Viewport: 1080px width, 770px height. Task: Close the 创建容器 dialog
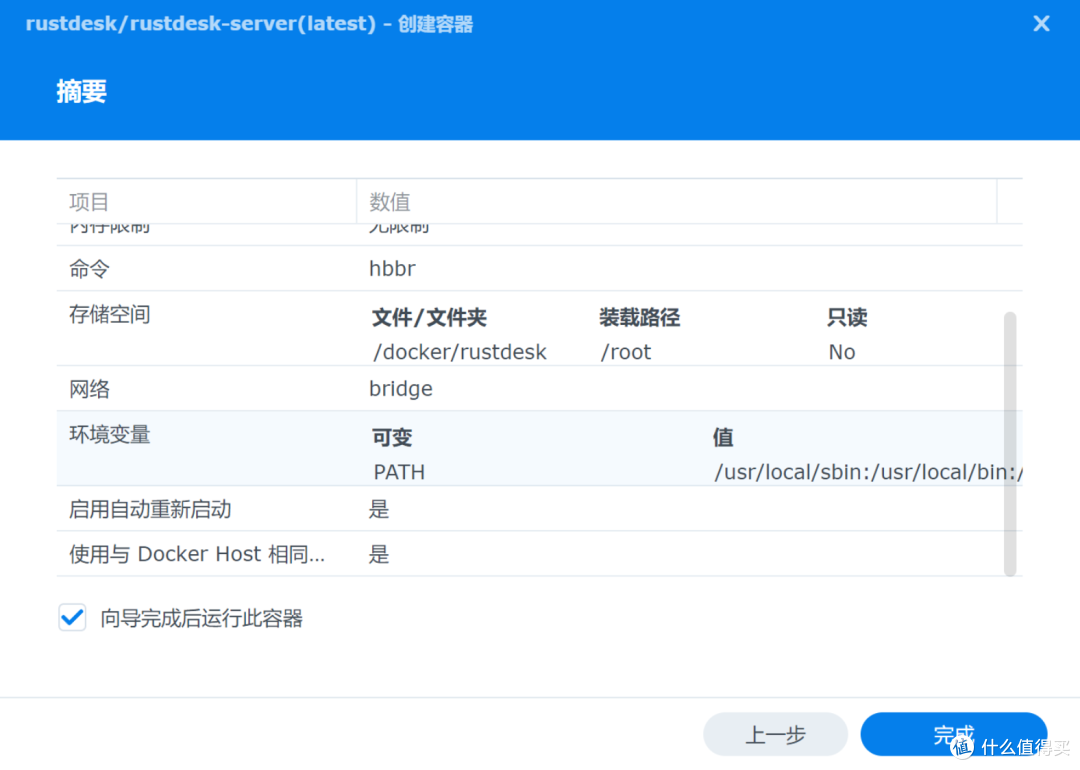tap(1041, 23)
